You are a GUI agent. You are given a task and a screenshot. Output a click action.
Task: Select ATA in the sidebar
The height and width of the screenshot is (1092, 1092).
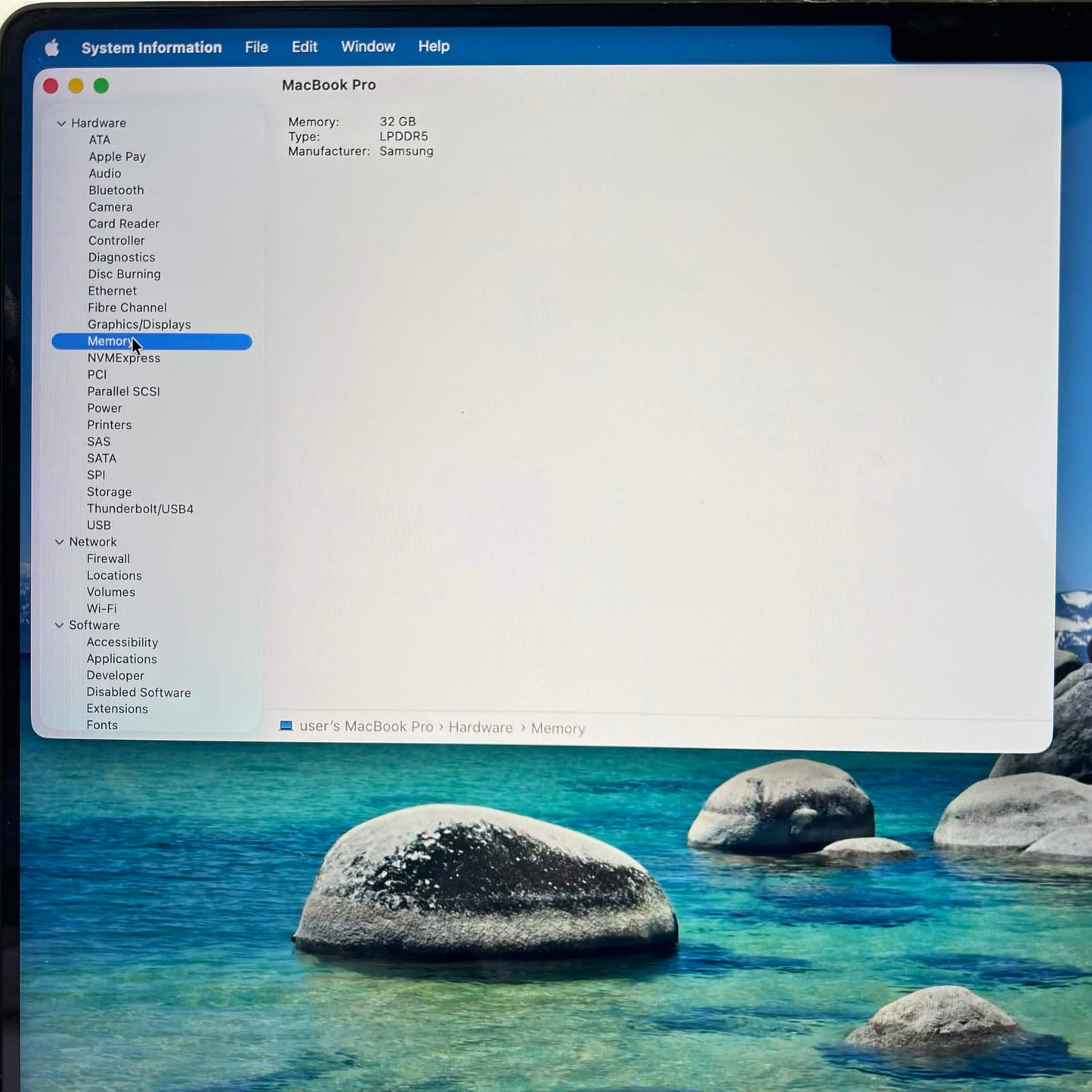tap(100, 140)
